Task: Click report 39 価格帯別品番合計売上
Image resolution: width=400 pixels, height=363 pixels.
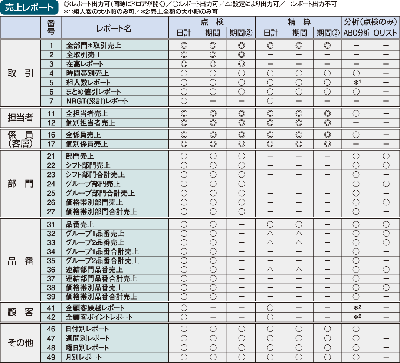Action: point(102,296)
